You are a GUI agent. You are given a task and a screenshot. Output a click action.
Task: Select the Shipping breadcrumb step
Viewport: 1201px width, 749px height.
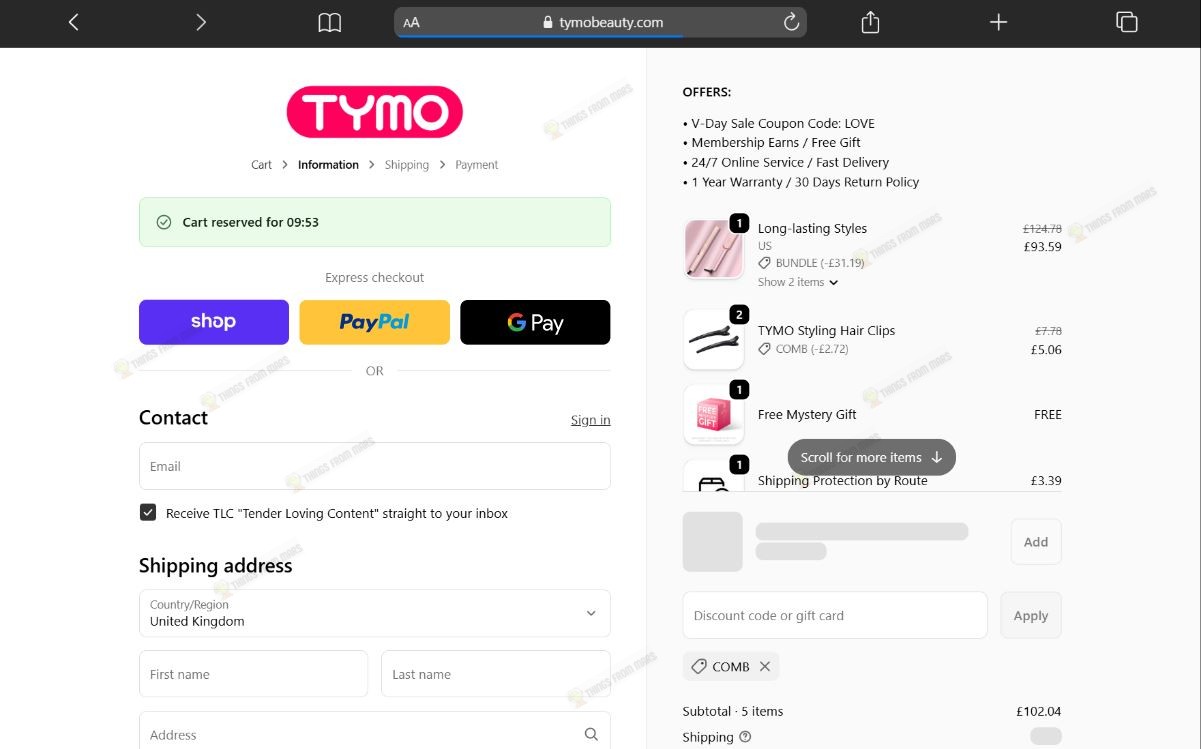click(406, 165)
